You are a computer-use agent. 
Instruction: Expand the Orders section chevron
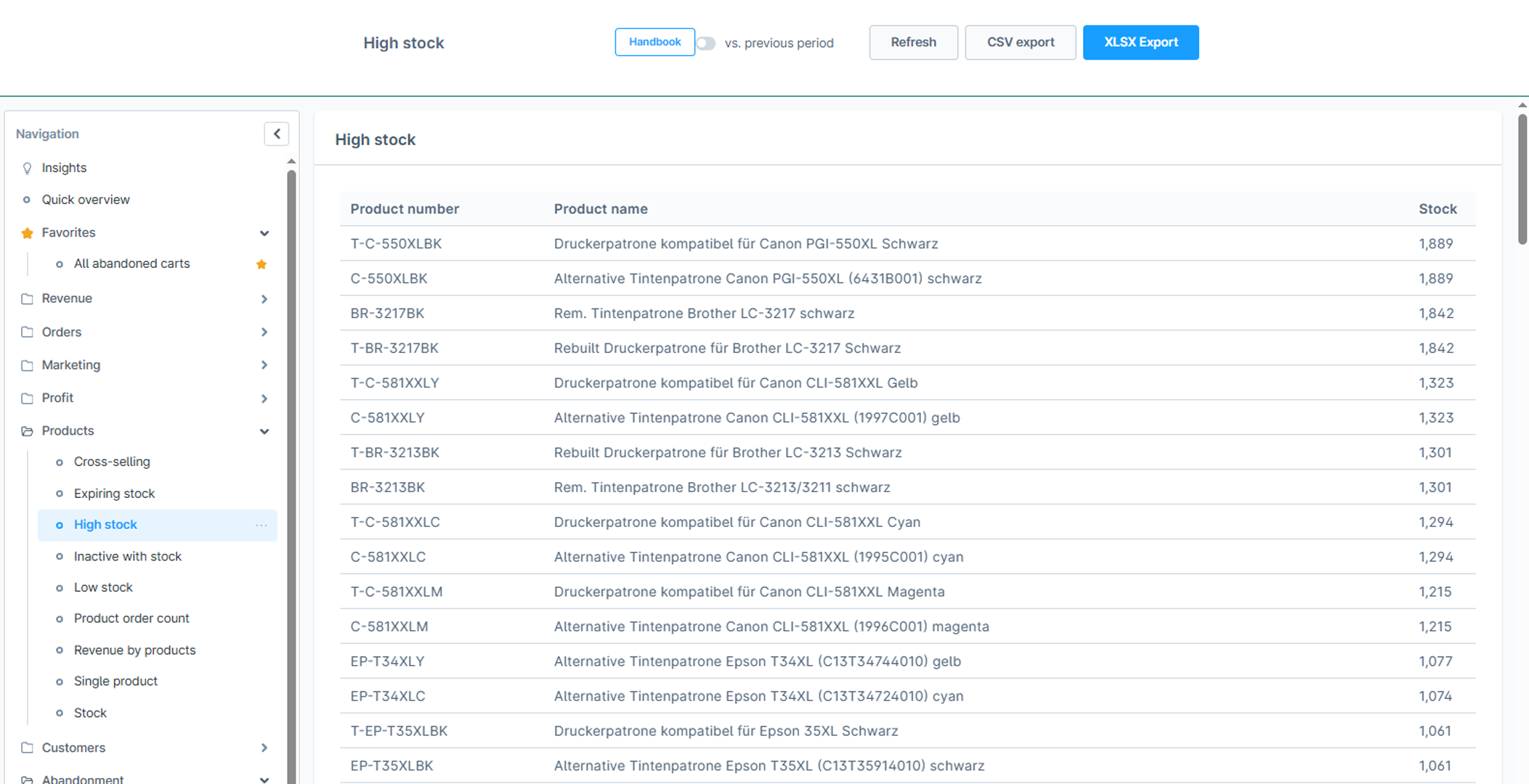(x=264, y=332)
